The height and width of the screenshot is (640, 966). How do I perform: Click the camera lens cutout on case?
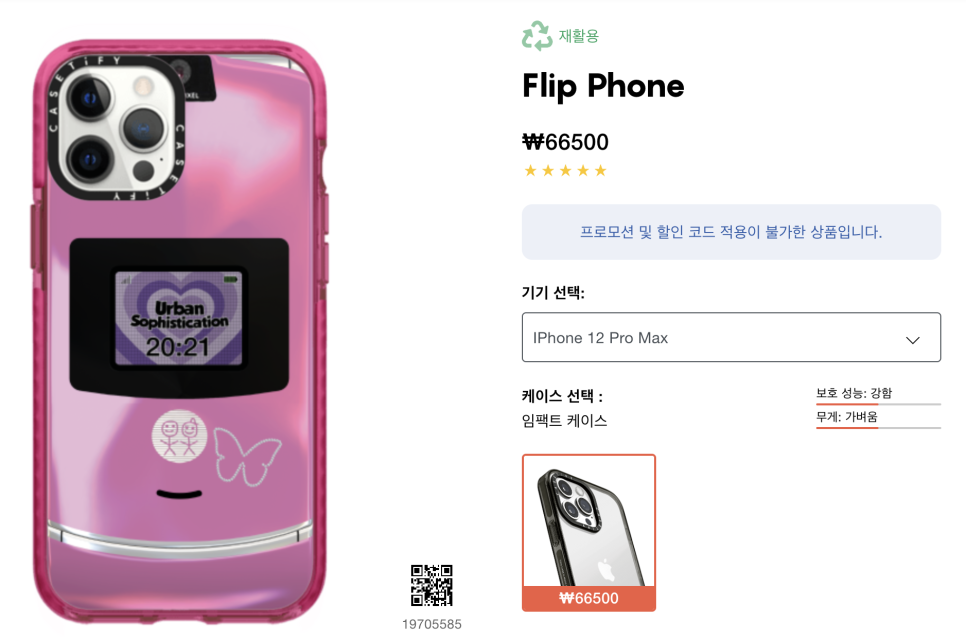(x=117, y=127)
